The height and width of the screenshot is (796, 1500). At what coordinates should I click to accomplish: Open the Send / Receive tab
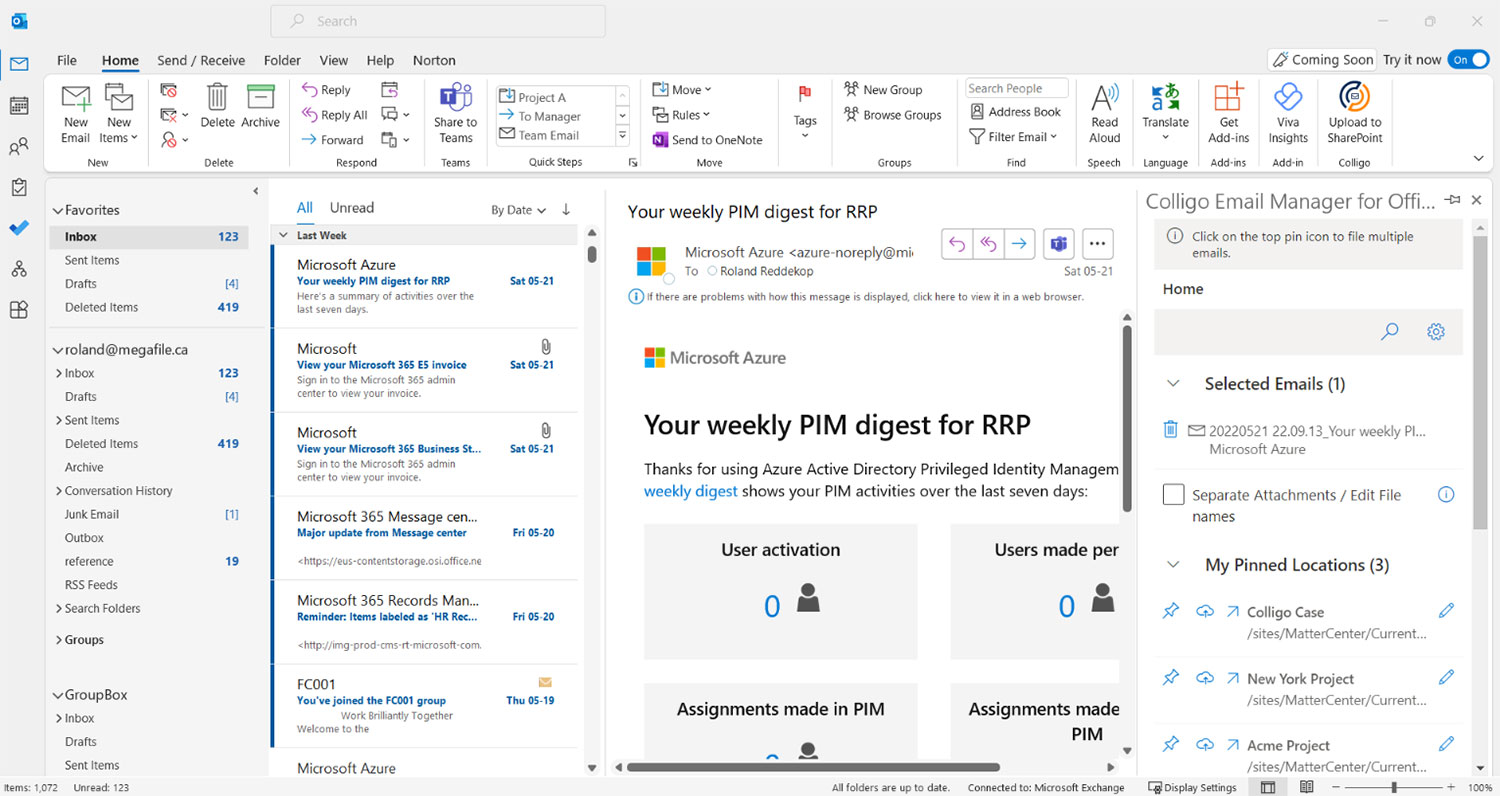[201, 60]
